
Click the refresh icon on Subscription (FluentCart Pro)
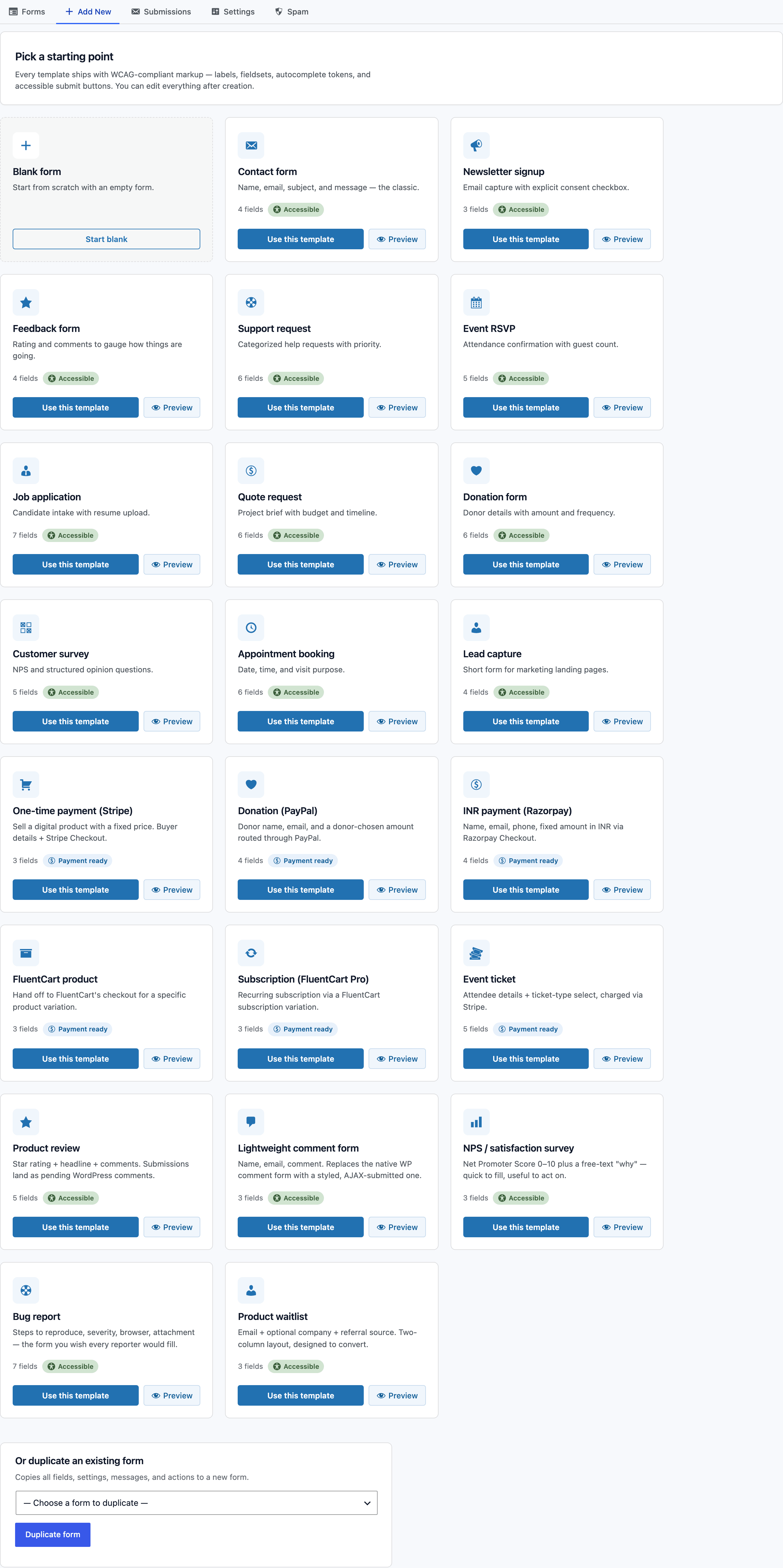click(251, 953)
